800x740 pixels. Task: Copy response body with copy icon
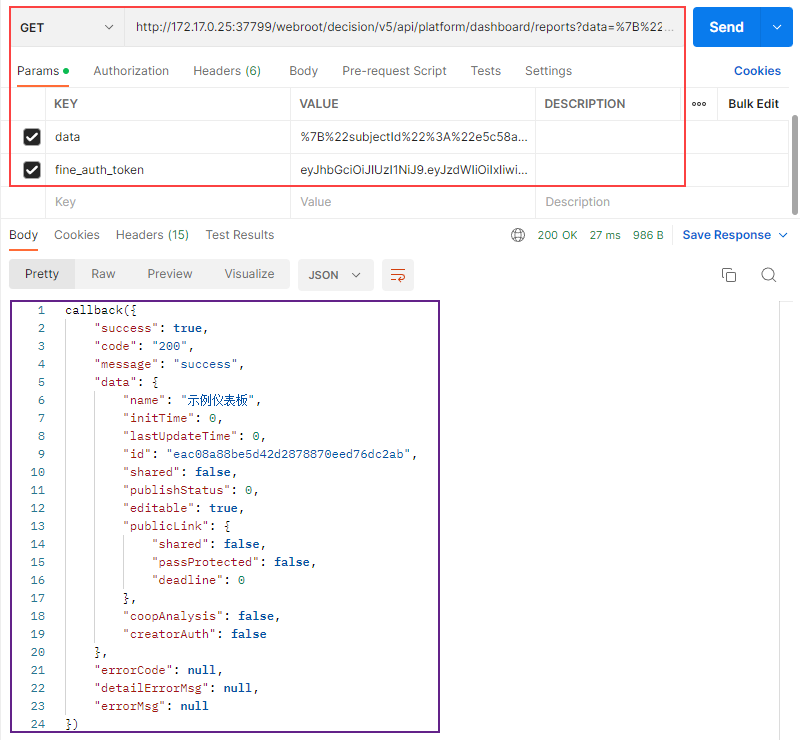[729, 275]
